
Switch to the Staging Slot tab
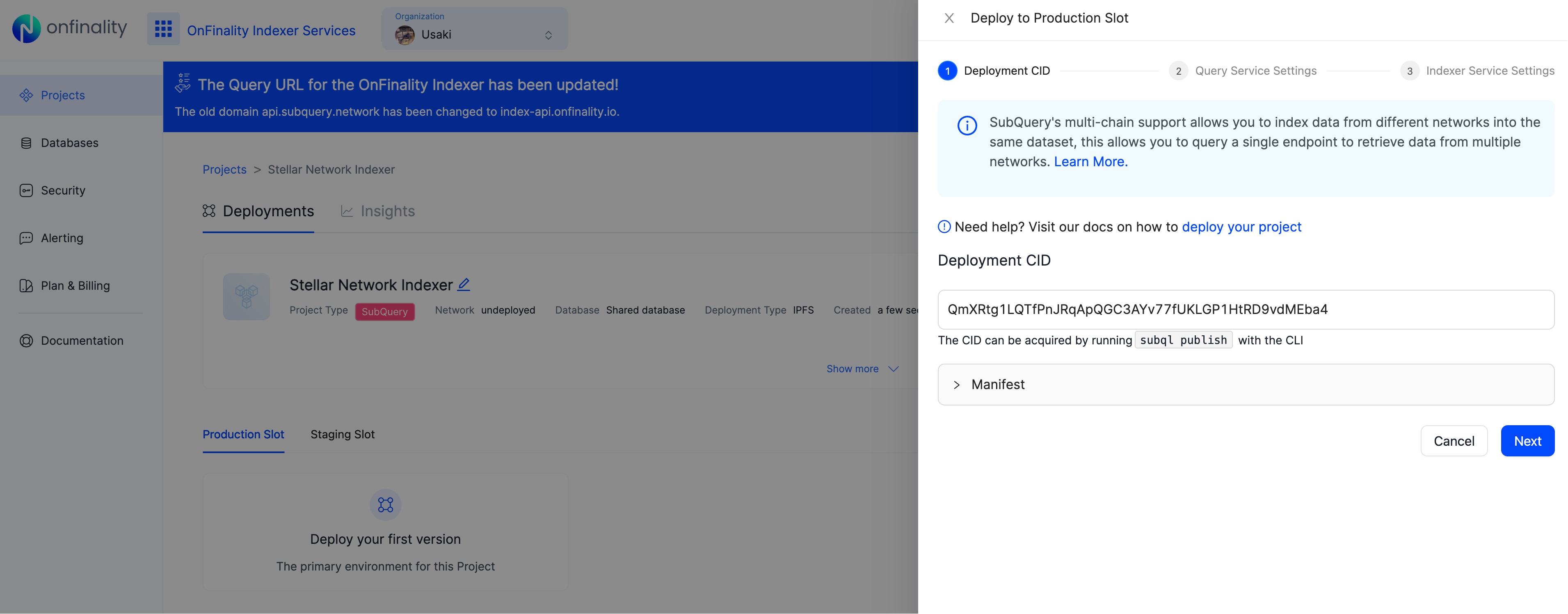coord(342,435)
